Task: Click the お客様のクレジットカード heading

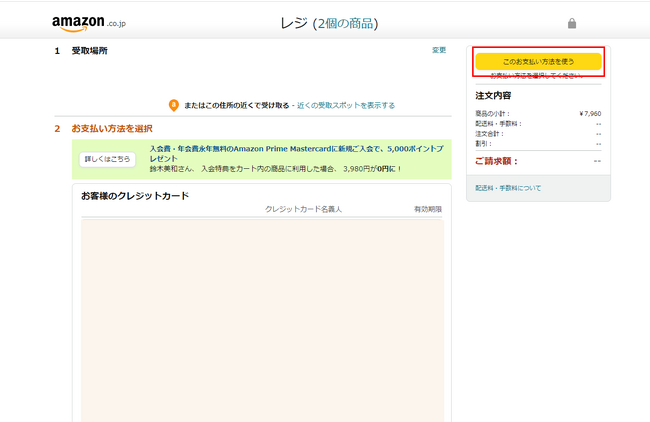Action: 135,196
